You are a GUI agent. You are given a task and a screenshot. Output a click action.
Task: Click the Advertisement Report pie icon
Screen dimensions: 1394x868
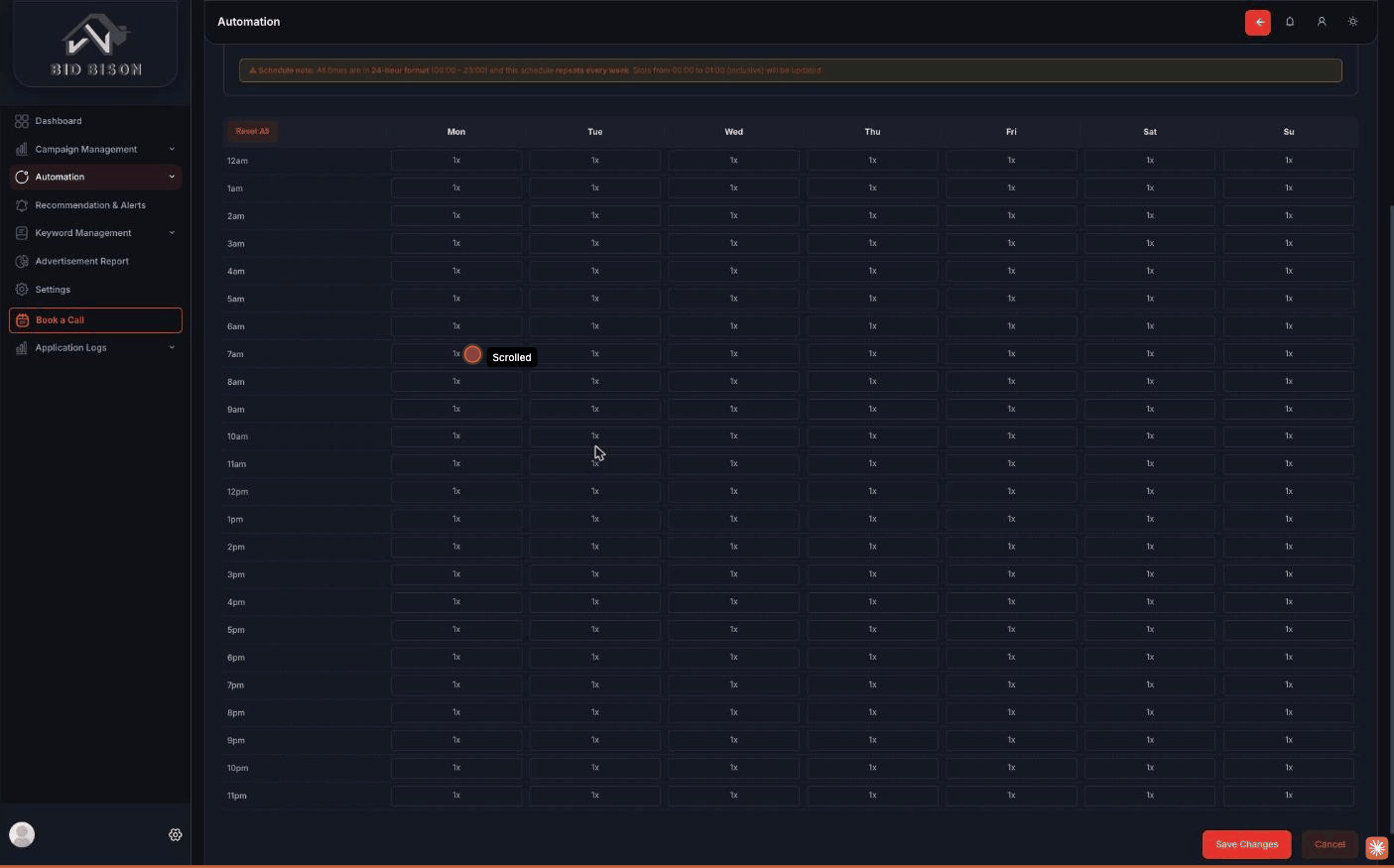[x=22, y=261]
